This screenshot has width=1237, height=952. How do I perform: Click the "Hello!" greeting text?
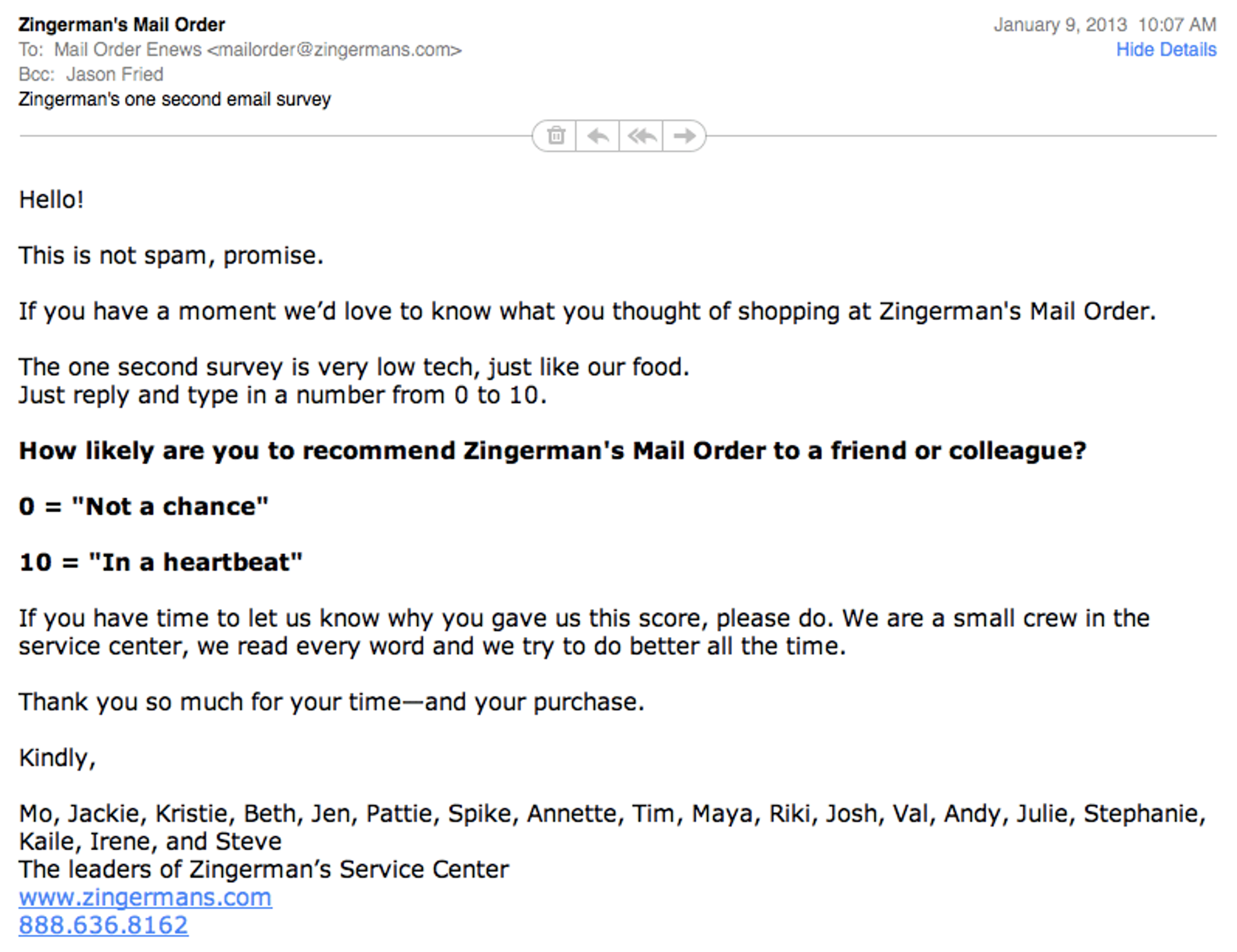click(52, 199)
